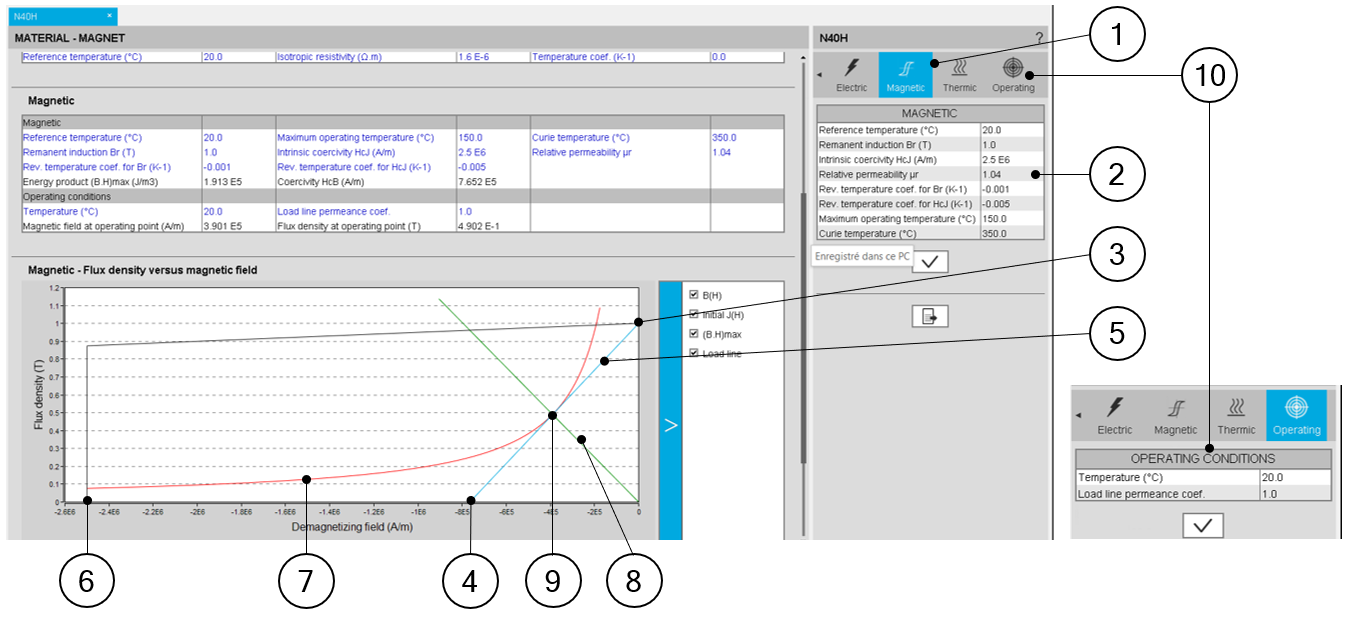This screenshot has height=618, width=1349.
Task: Expand the blue chart legend side bar arrow
Action: (x=670, y=425)
